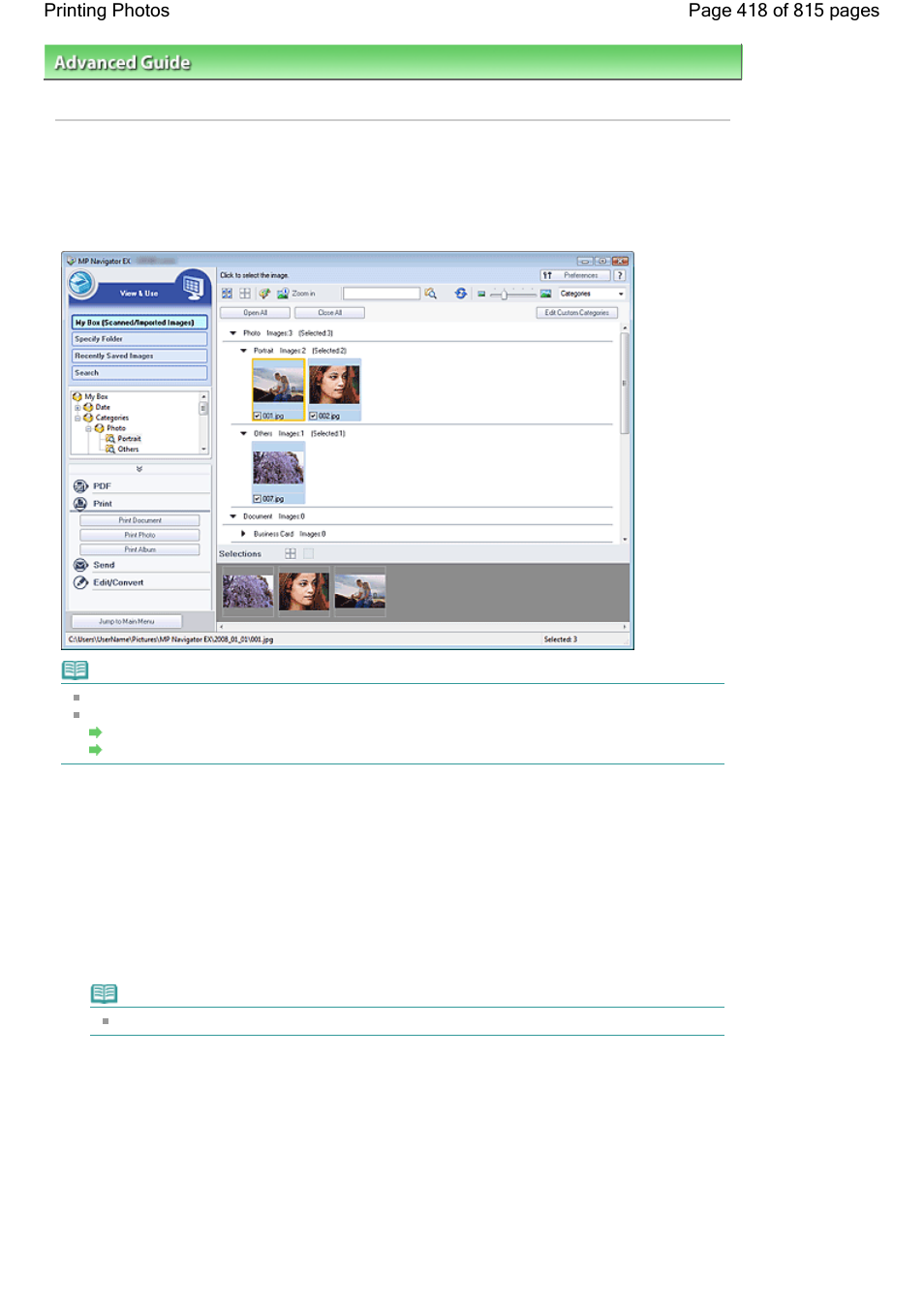Viewport: 924px width, 1308px height.
Task: Collapse the Document category group
Action: [x=232, y=516]
